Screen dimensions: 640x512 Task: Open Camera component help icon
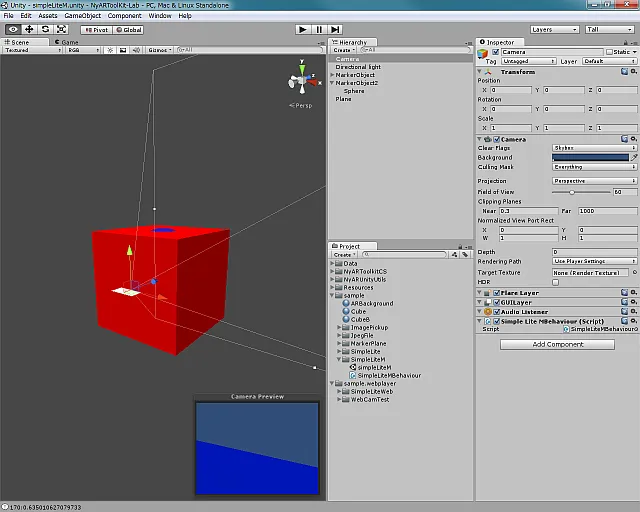pos(624,139)
